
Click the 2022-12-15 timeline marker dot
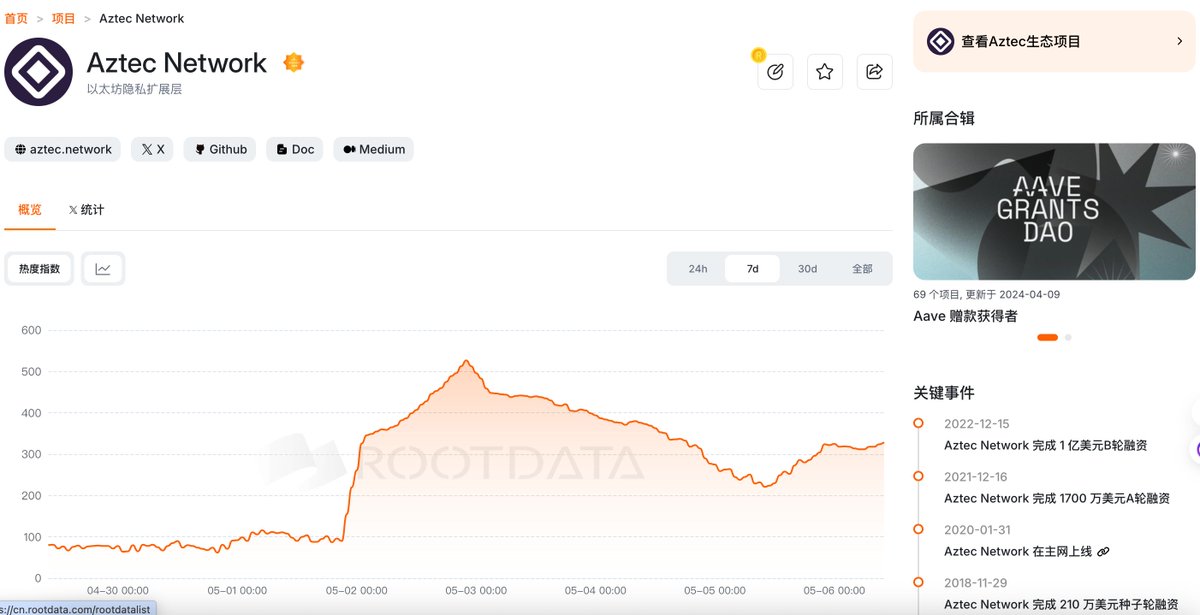pos(918,423)
